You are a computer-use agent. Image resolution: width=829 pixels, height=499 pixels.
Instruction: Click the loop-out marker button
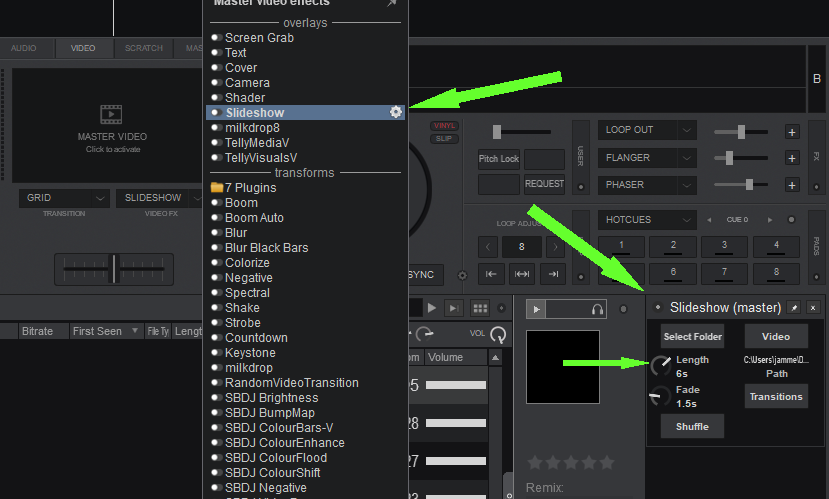click(x=553, y=274)
